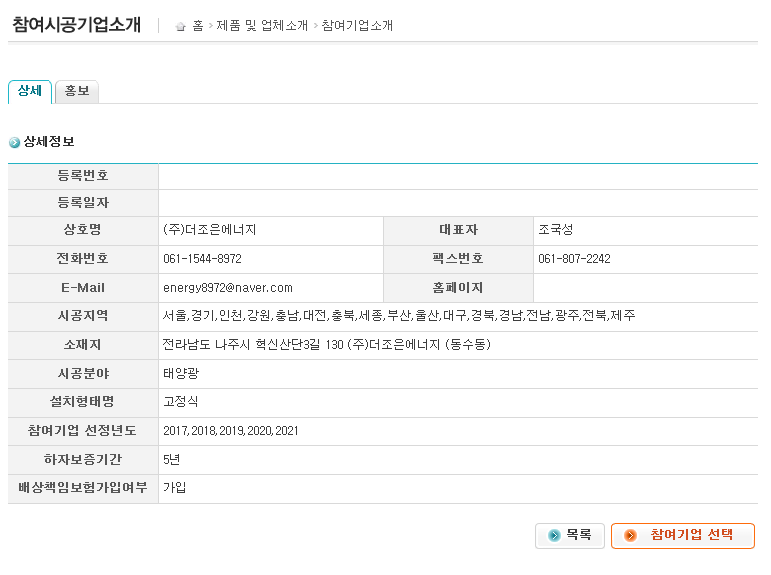
Task: Click the orange arrow icon on 참여기업 선택
Action: [630, 535]
